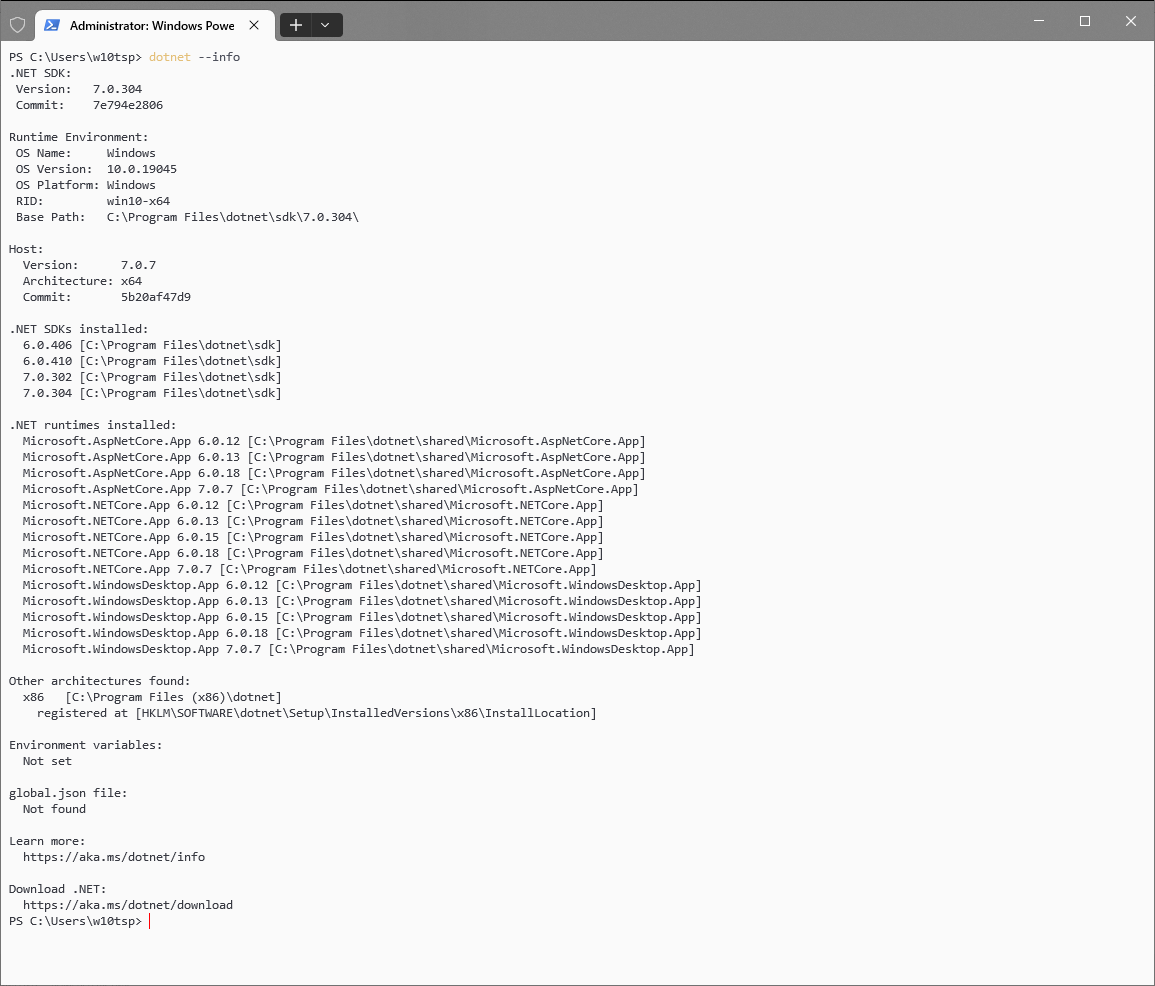Open the aka.ms/dotnet/download link
Screen dimensions: 1155x986
(x=128, y=905)
